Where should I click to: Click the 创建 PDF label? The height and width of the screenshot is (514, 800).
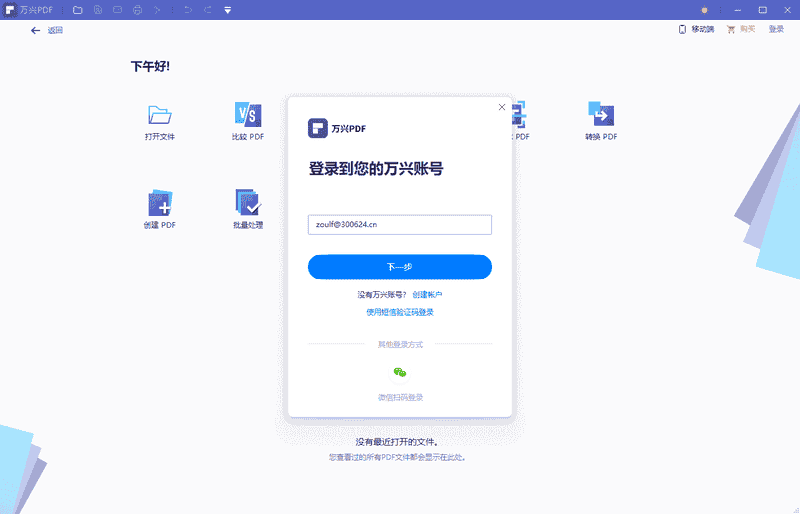[160, 225]
